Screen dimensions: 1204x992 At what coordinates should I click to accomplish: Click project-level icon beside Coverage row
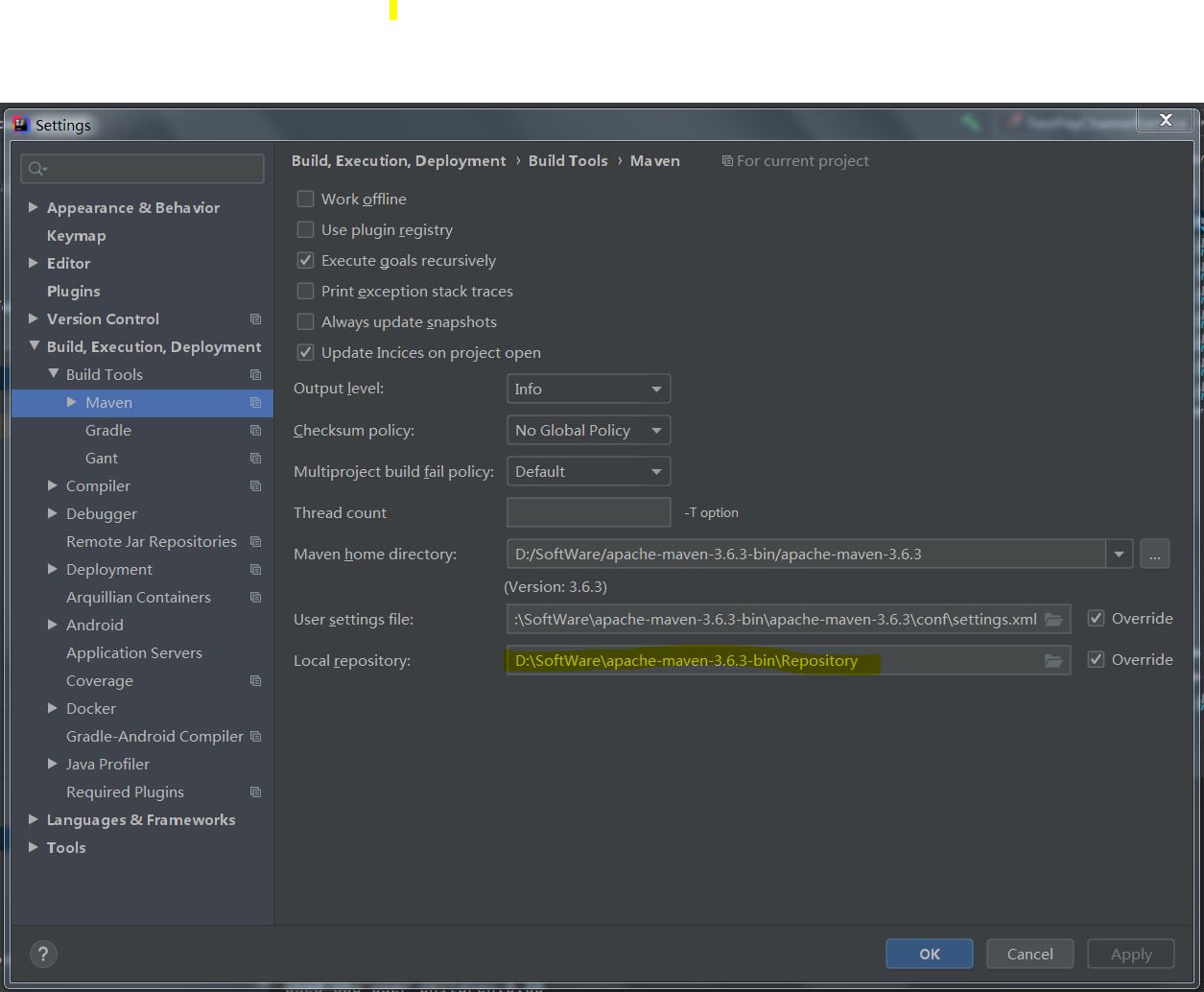pyautogui.click(x=255, y=681)
